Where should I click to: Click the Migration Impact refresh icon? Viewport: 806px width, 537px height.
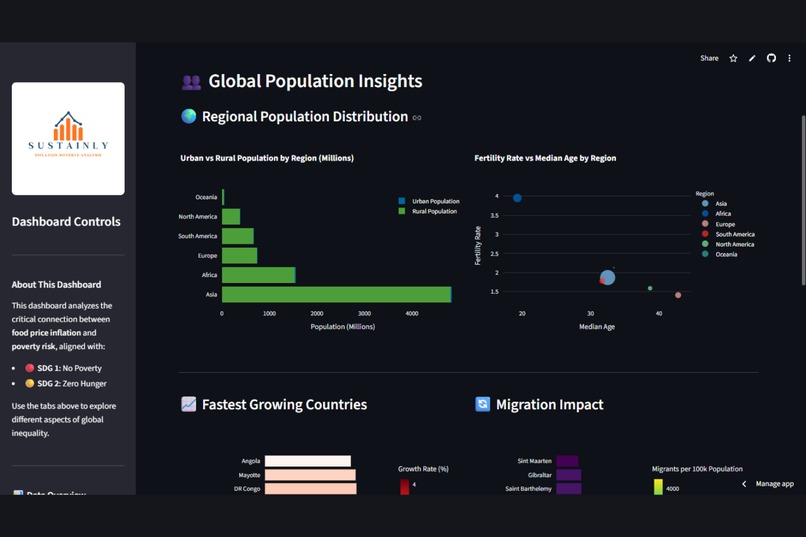tap(482, 404)
